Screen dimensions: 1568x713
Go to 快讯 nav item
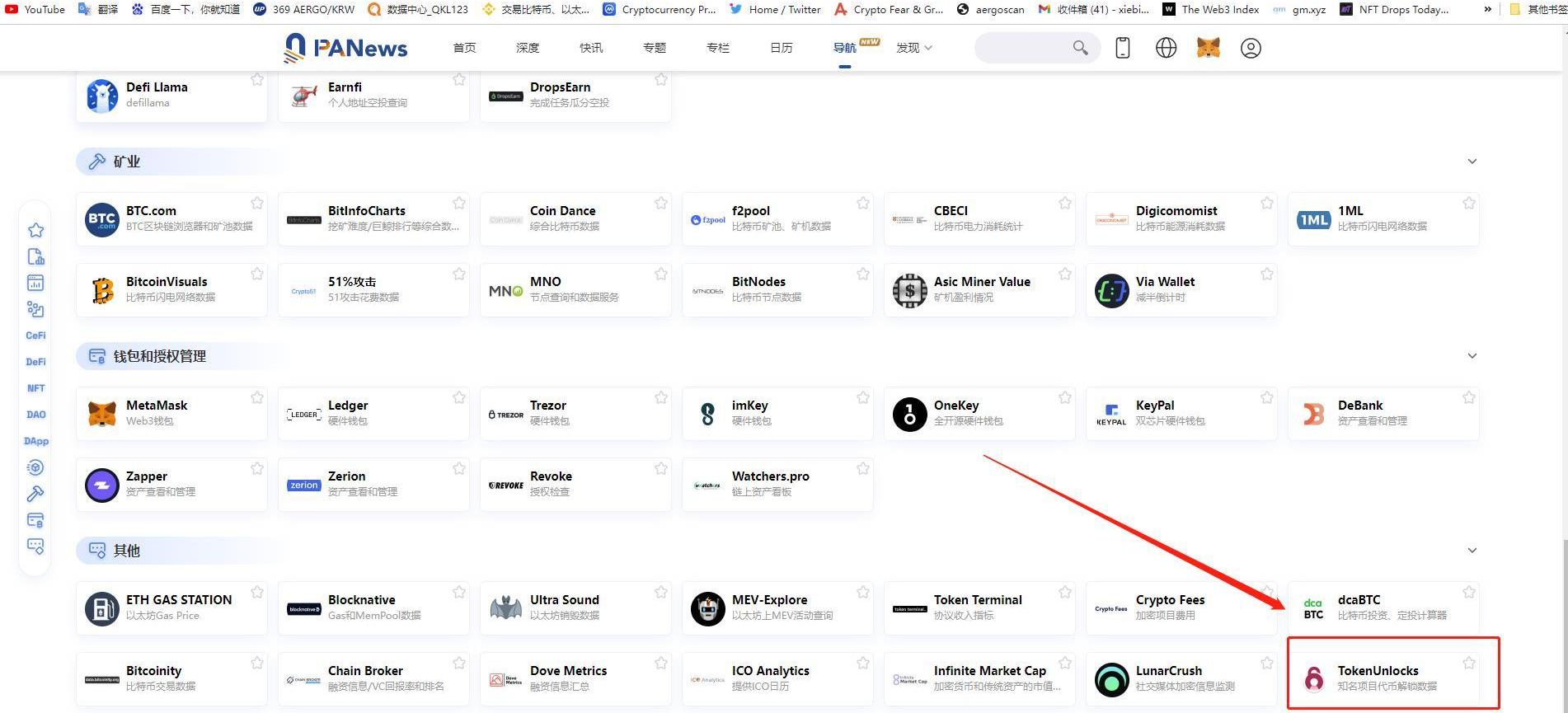pos(591,48)
